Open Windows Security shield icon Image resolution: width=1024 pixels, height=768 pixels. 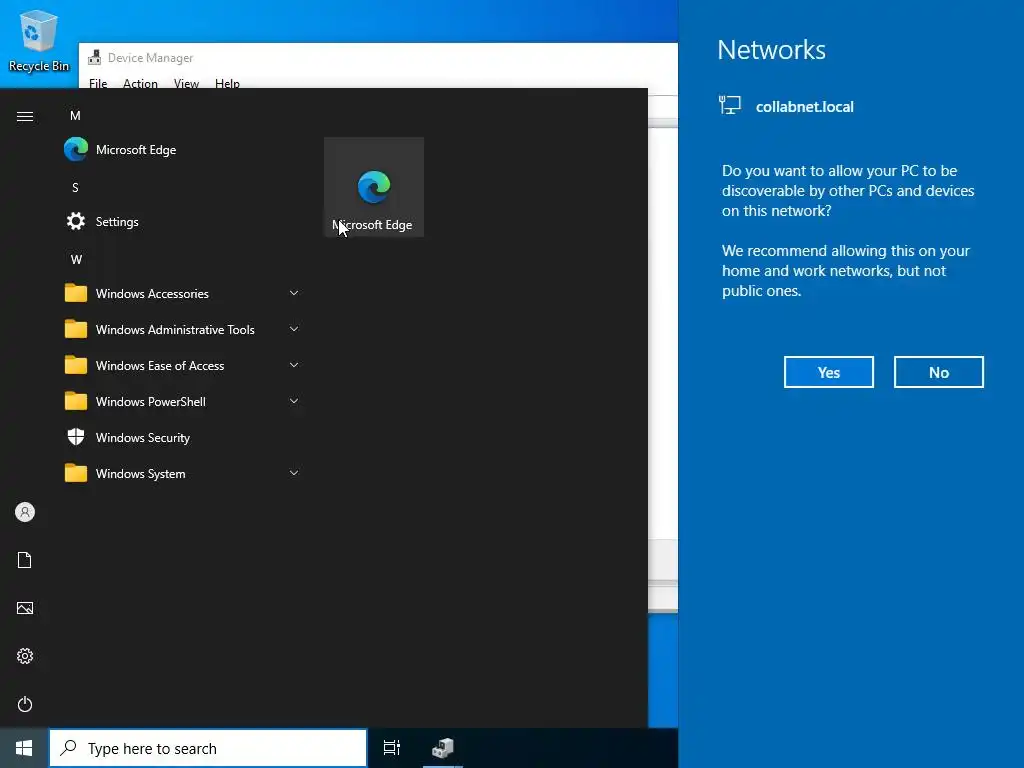tap(76, 437)
